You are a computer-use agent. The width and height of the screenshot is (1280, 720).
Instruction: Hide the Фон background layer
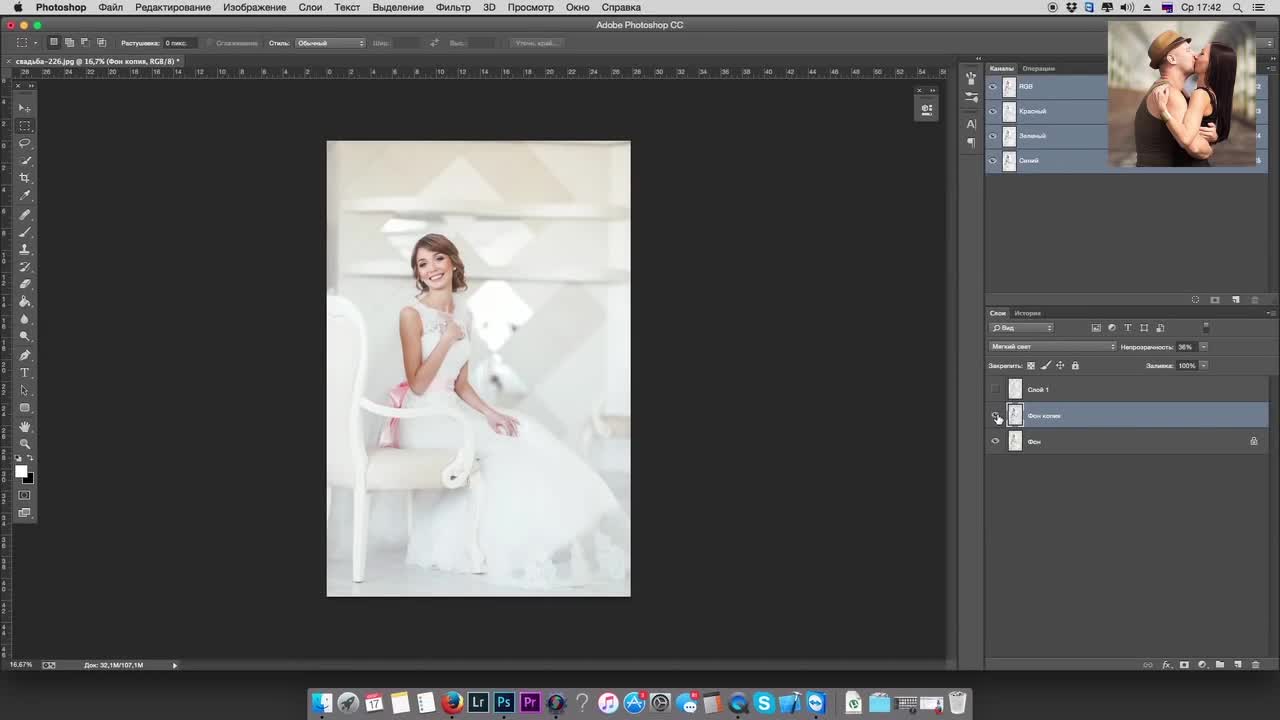click(995, 441)
